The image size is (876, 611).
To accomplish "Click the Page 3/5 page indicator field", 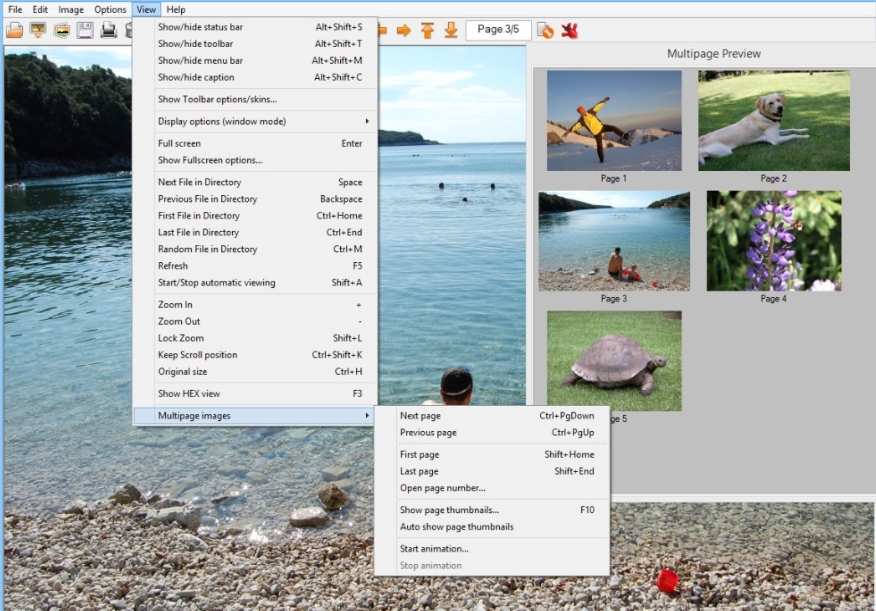I will pyautogui.click(x=498, y=30).
